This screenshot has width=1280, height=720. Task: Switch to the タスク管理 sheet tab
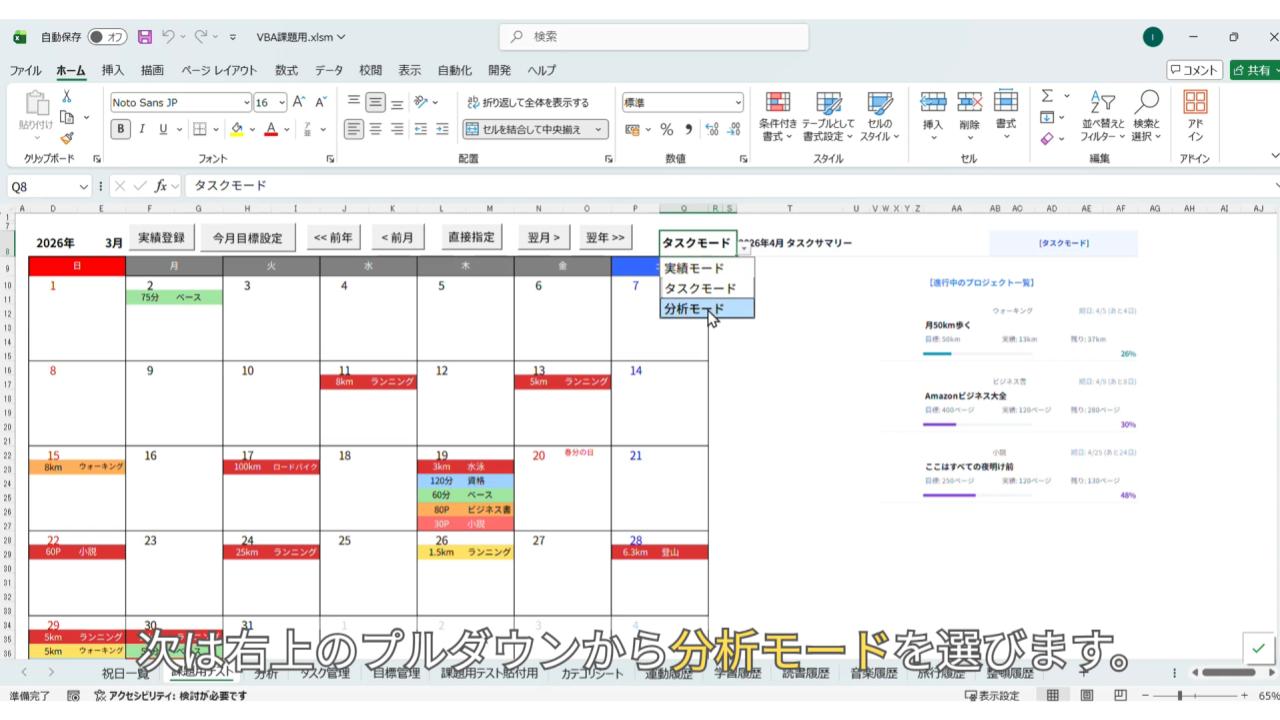pos(325,673)
